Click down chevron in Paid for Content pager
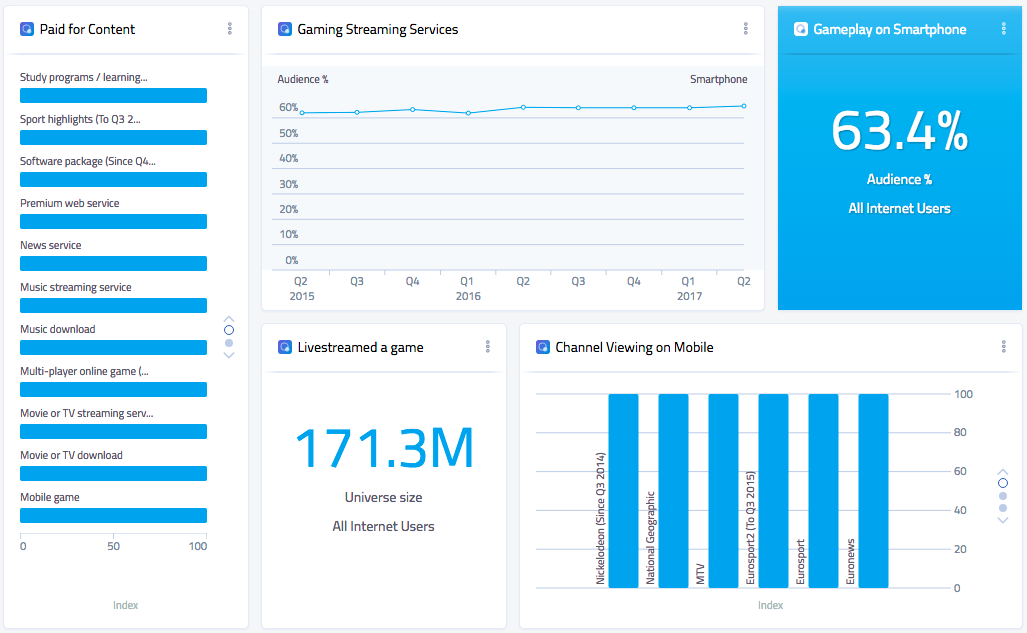This screenshot has height=633, width=1027. coord(229,355)
